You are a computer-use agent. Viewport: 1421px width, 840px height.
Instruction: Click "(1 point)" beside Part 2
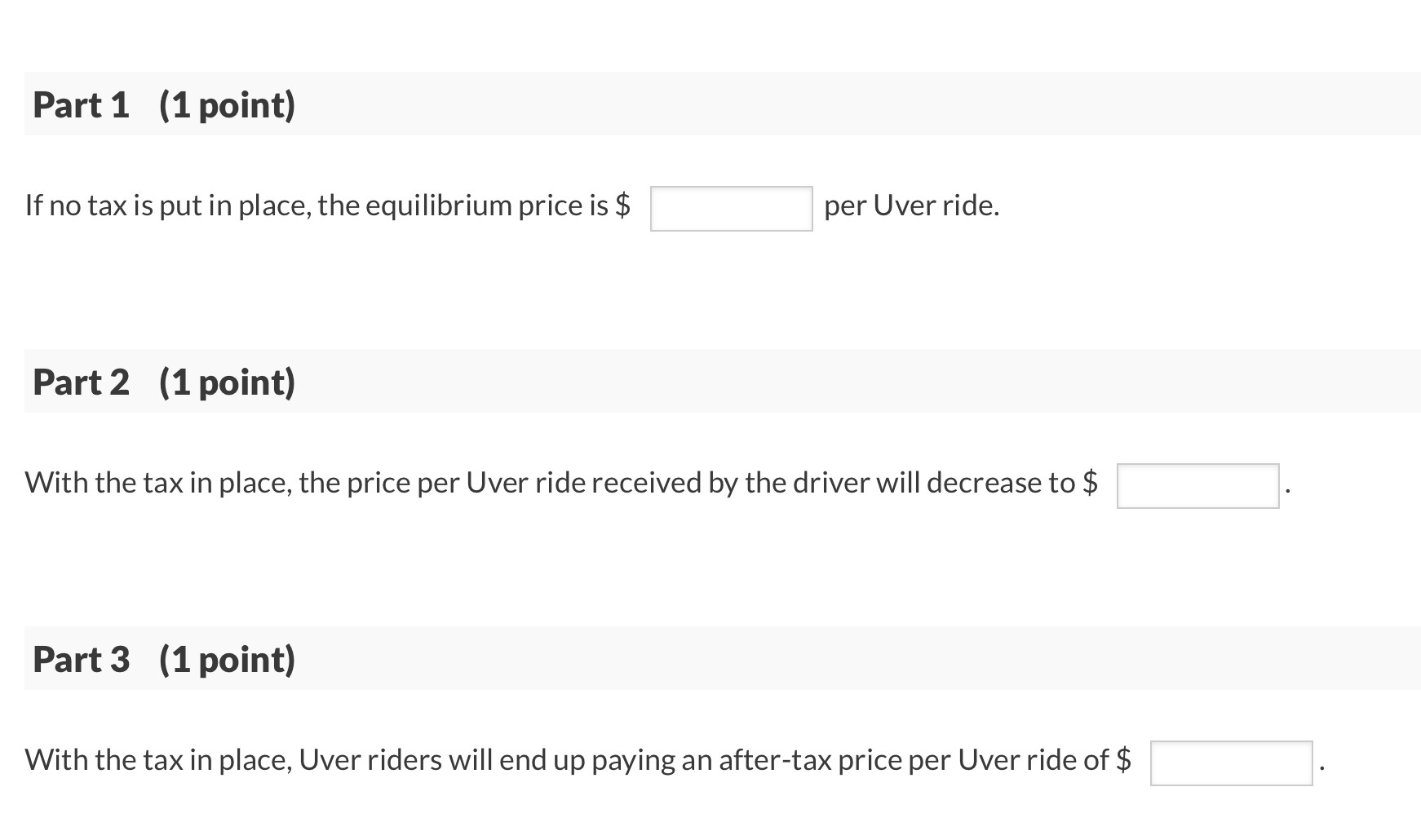coord(227,382)
